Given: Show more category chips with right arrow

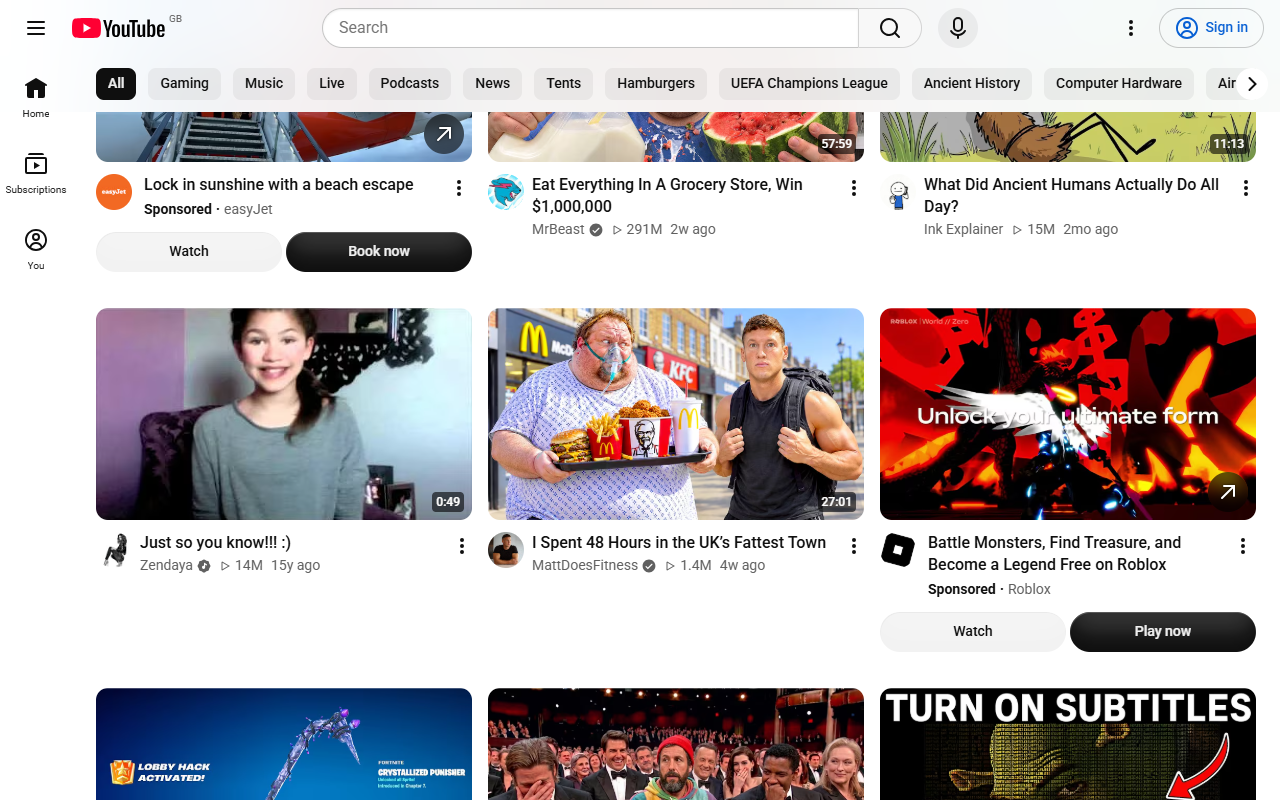Looking at the screenshot, I should pos(1252,84).
